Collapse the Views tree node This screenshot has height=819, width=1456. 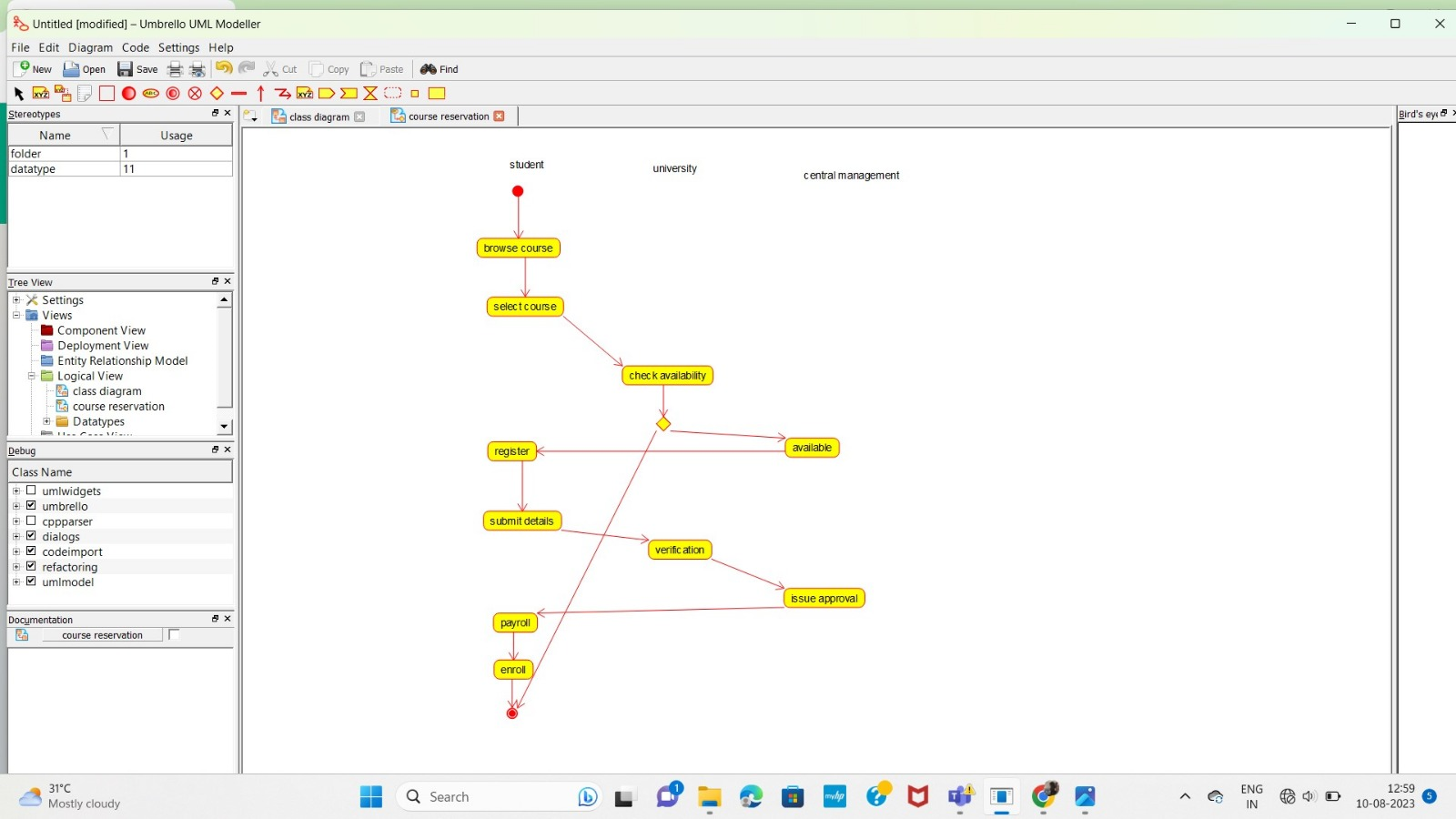click(x=16, y=316)
